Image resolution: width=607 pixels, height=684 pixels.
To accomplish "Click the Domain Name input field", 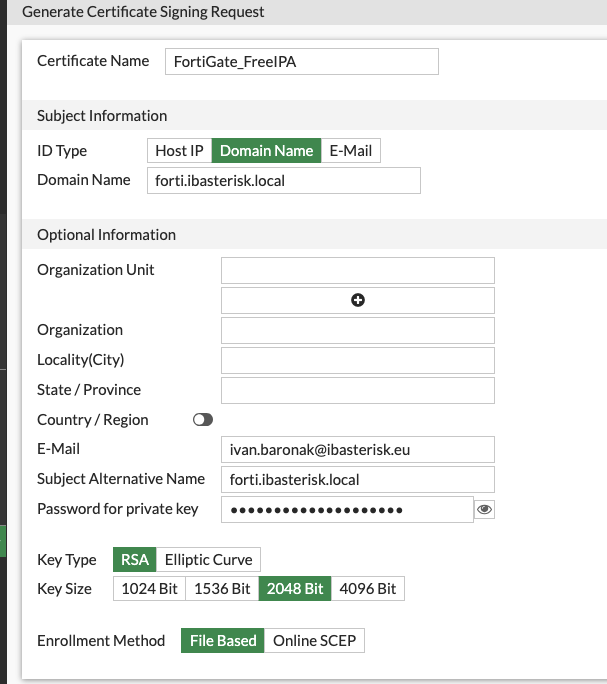I will pos(284,181).
